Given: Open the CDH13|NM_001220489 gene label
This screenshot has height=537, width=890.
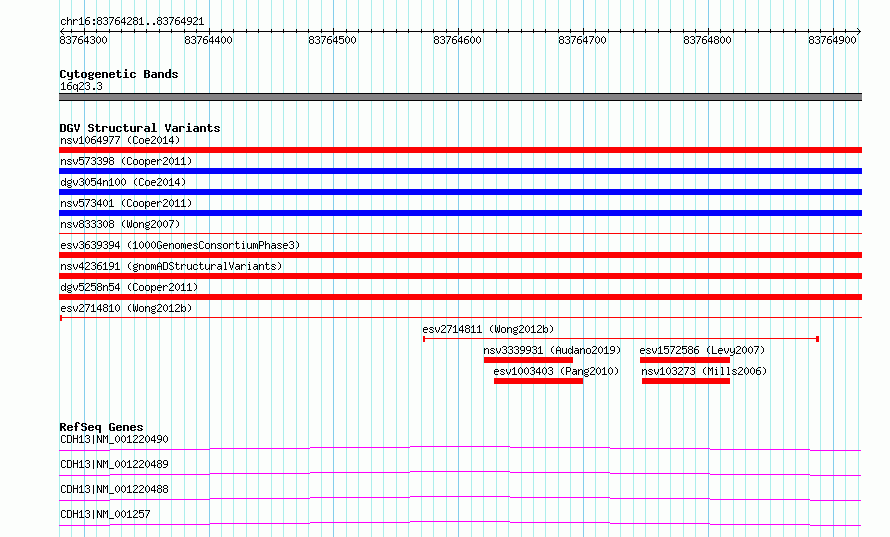Looking at the screenshot, I should [114, 464].
